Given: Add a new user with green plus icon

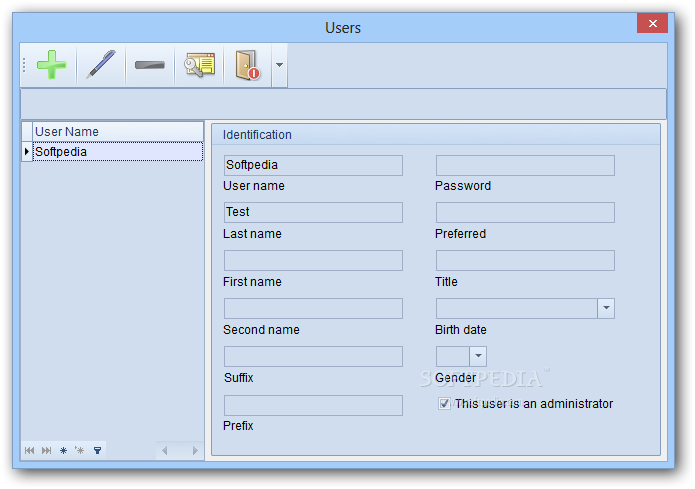Looking at the screenshot, I should (x=52, y=65).
